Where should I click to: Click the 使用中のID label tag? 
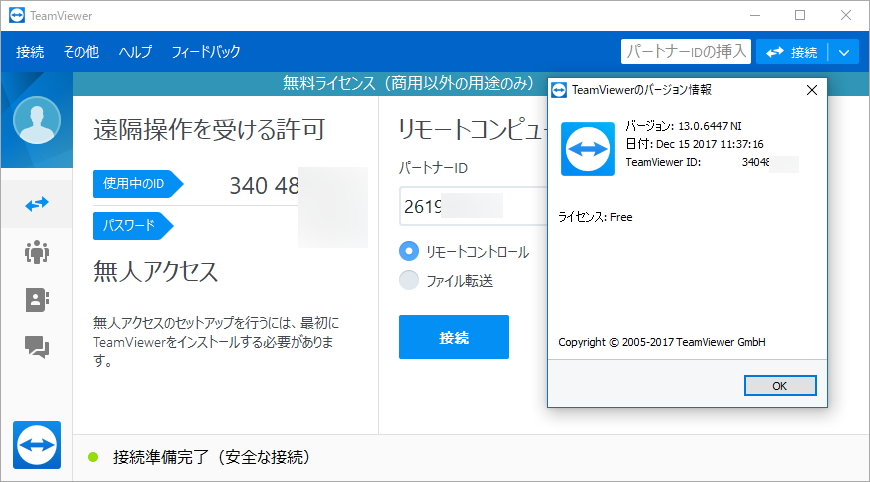[138, 184]
